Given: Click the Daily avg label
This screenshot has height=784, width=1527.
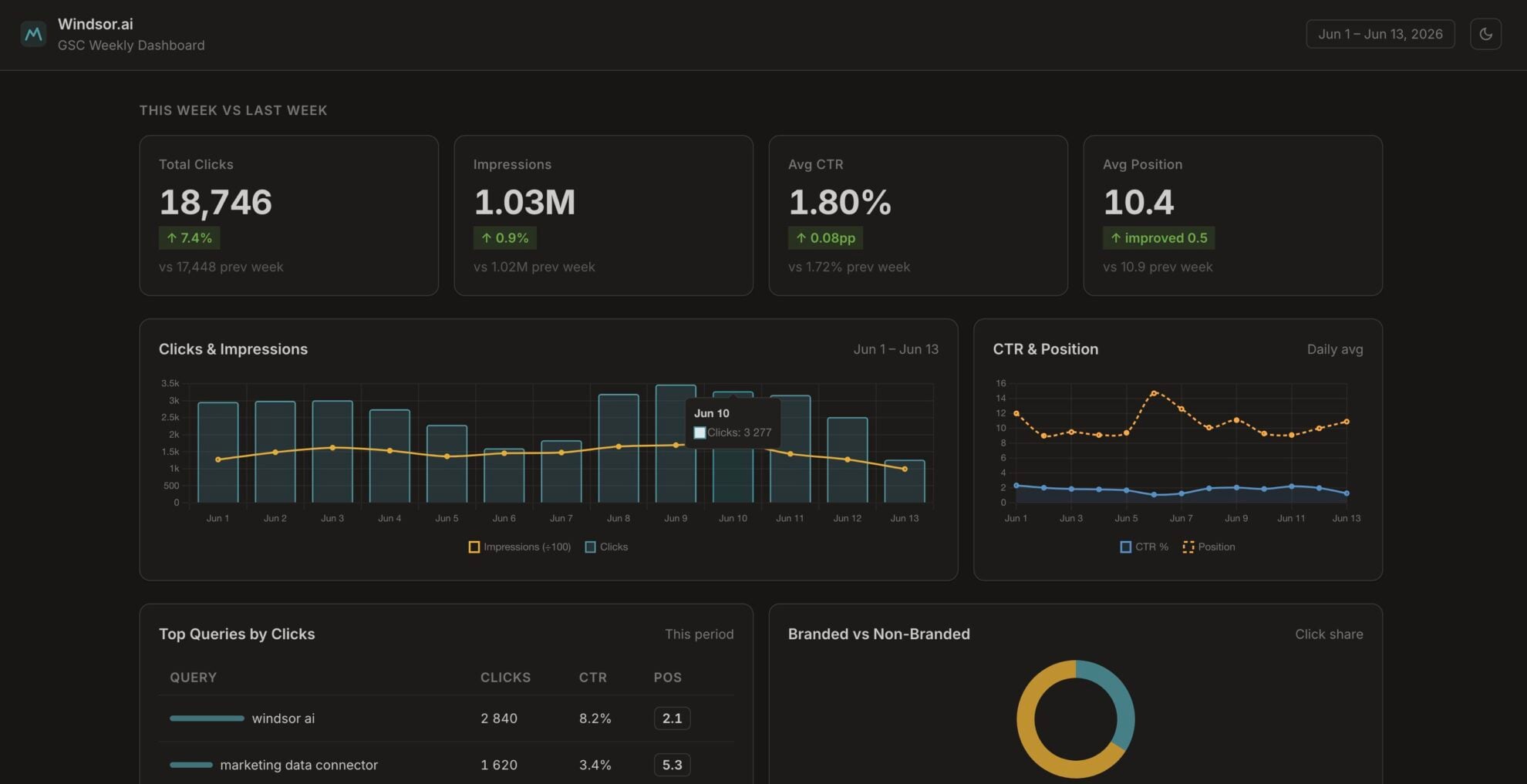Looking at the screenshot, I should click(1334, 349).
